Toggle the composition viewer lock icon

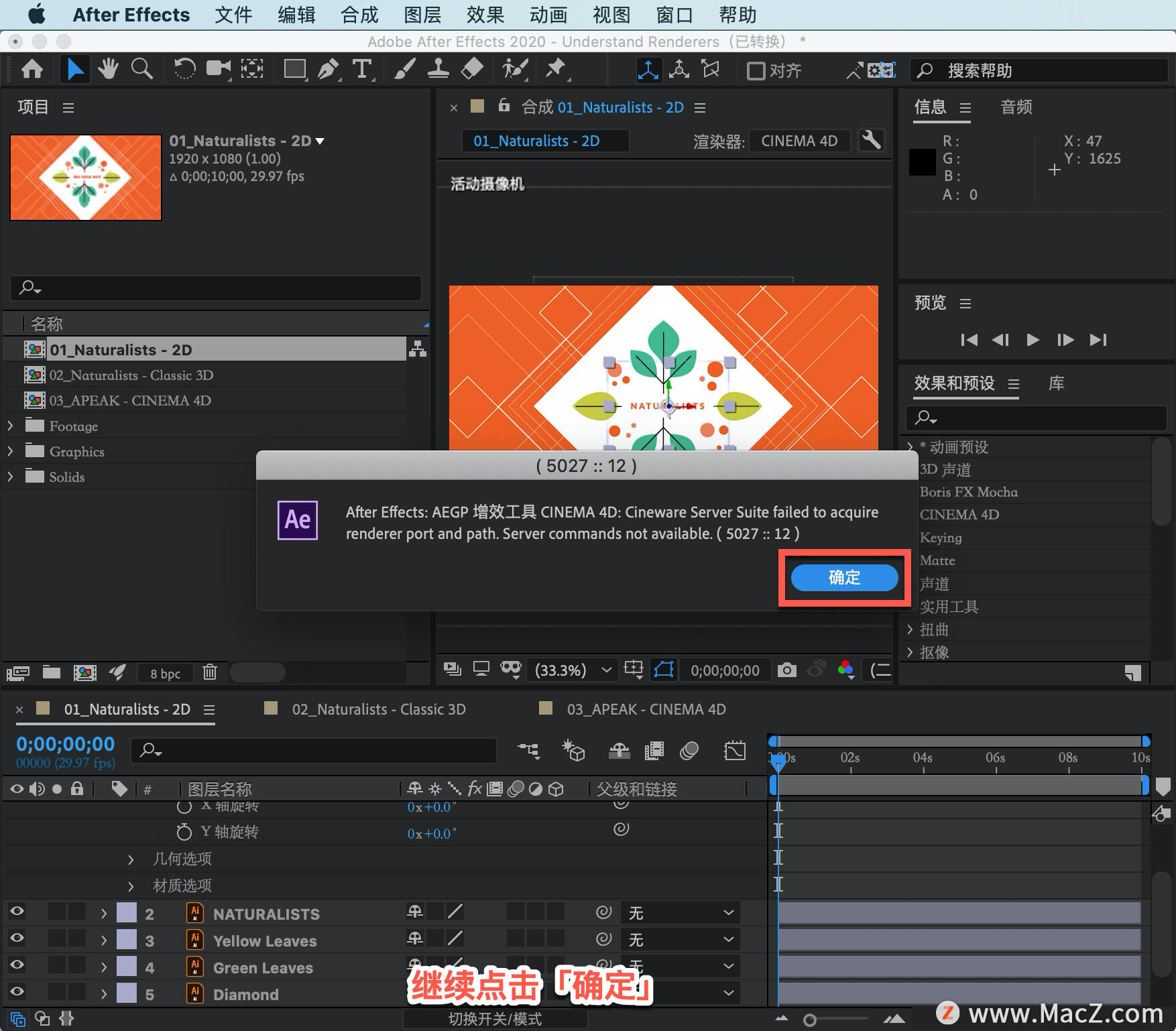point(504,105)
